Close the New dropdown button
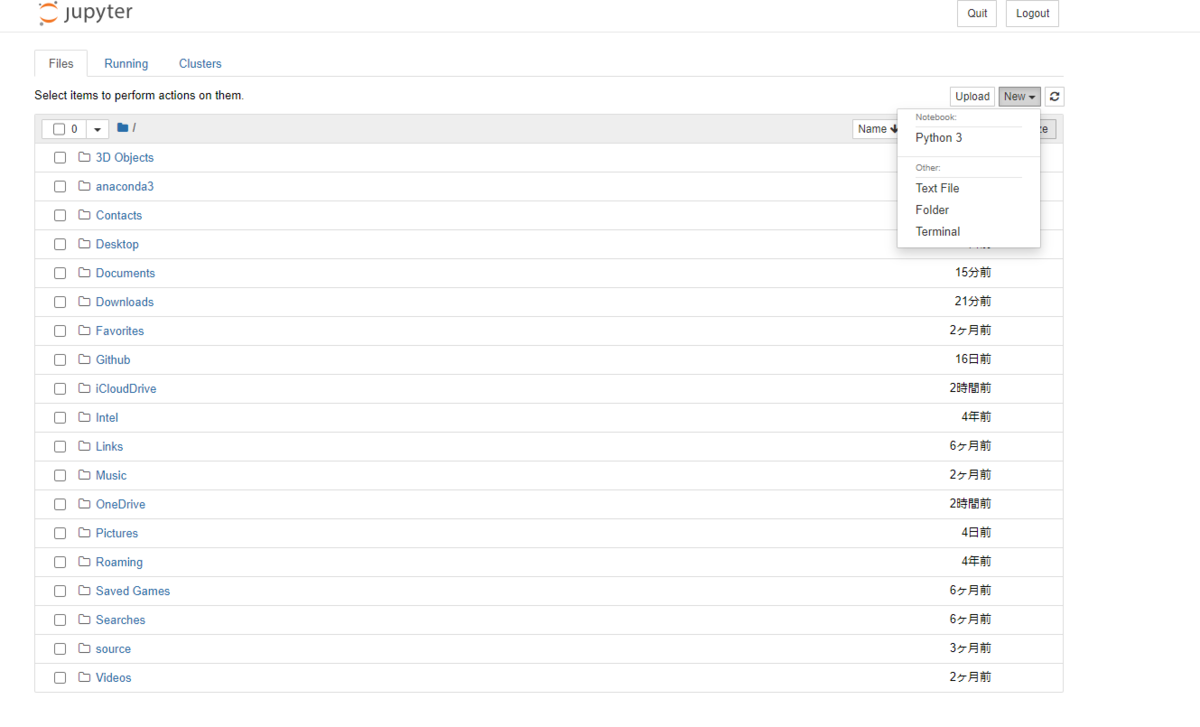This screenshot has width=1200, height=727. click(1019, 97)
